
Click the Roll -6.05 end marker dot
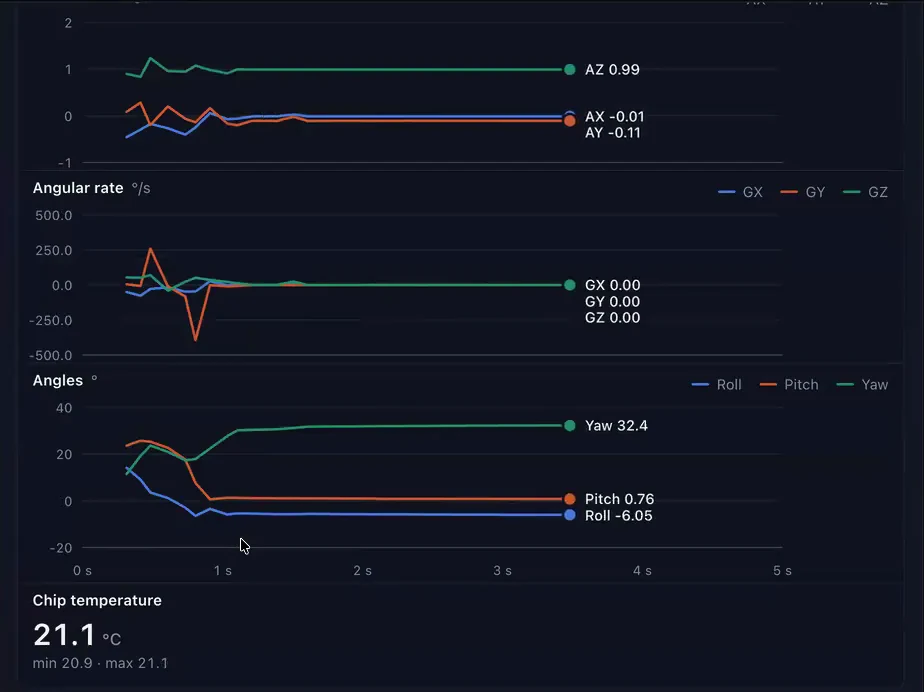point(570,515)
